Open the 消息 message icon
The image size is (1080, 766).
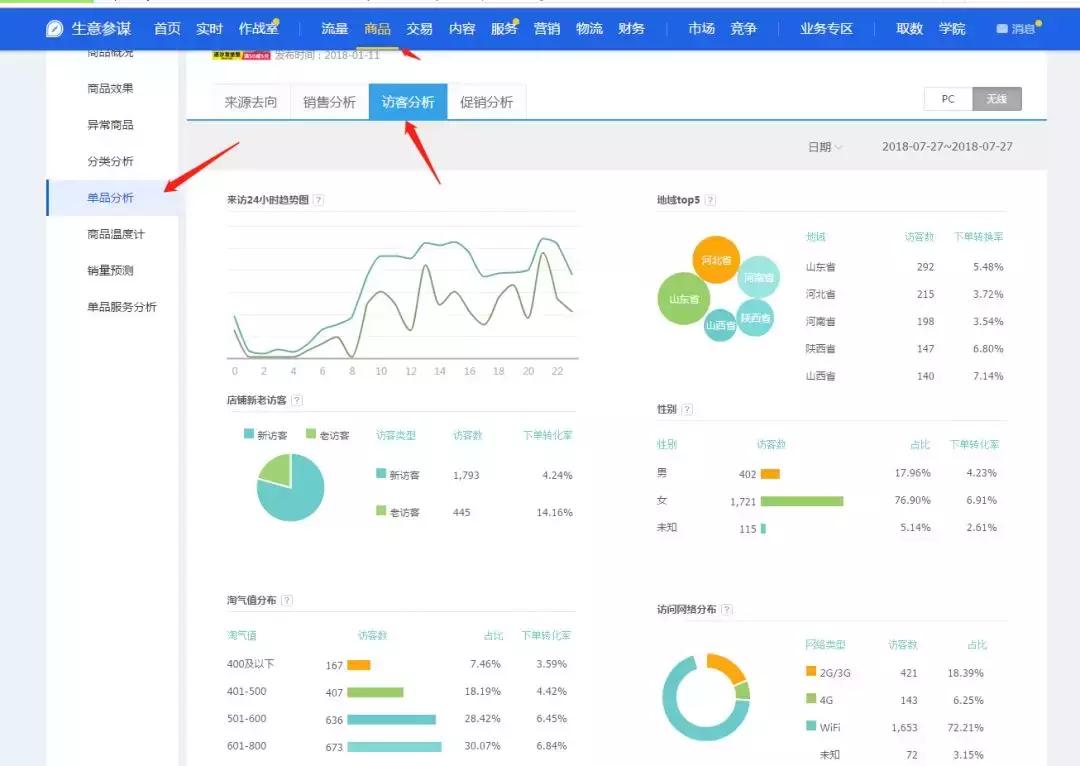[1003, 30]
